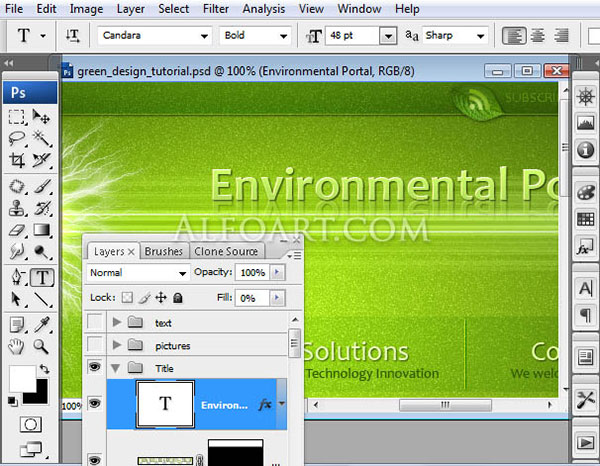Select the Horizontal Type tool
This screenshot has height=466, width=600.
(42, 277)
